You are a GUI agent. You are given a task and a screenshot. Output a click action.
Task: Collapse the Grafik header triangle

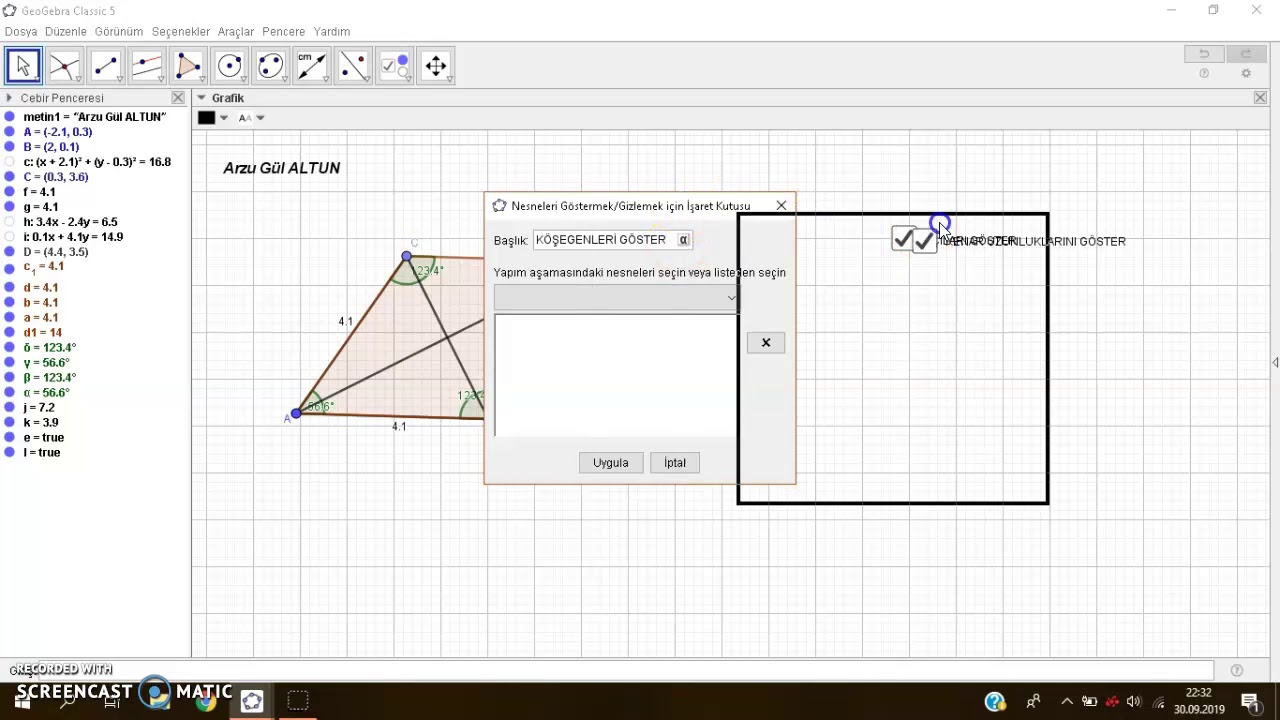tap(201, 98)
